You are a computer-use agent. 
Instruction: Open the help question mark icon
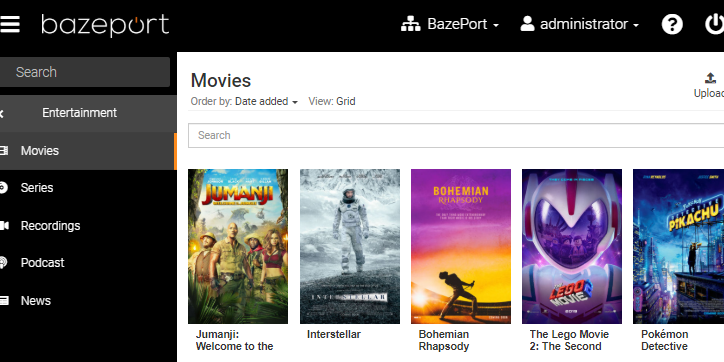672,24
